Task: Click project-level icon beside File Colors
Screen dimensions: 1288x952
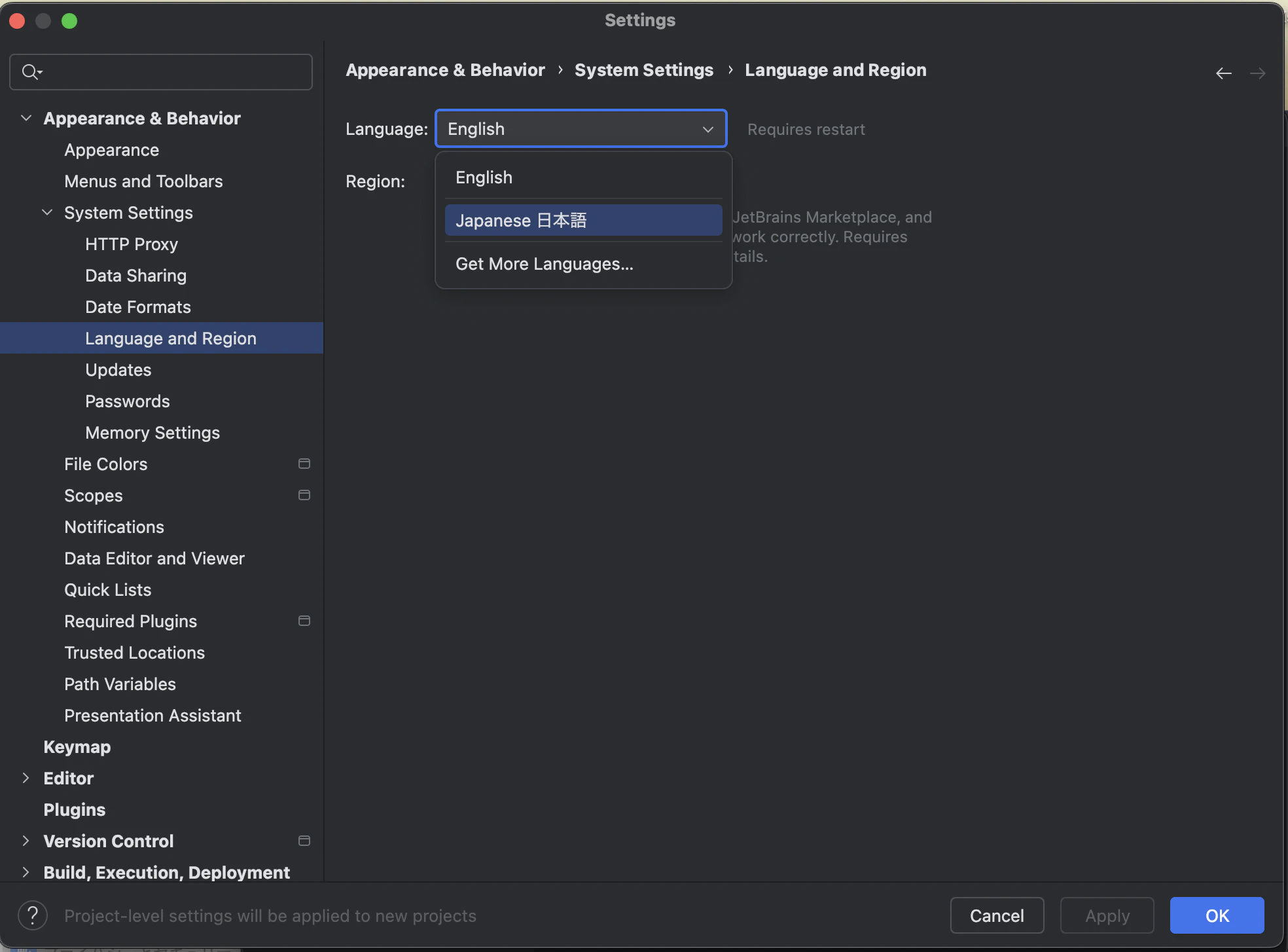Action: (304, 464)
